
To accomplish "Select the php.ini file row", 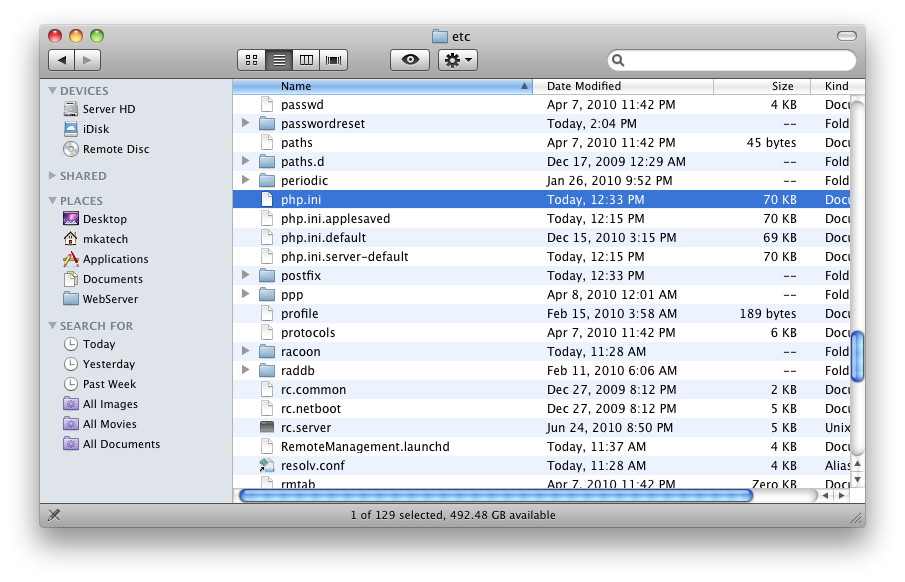I will [541, 199].
